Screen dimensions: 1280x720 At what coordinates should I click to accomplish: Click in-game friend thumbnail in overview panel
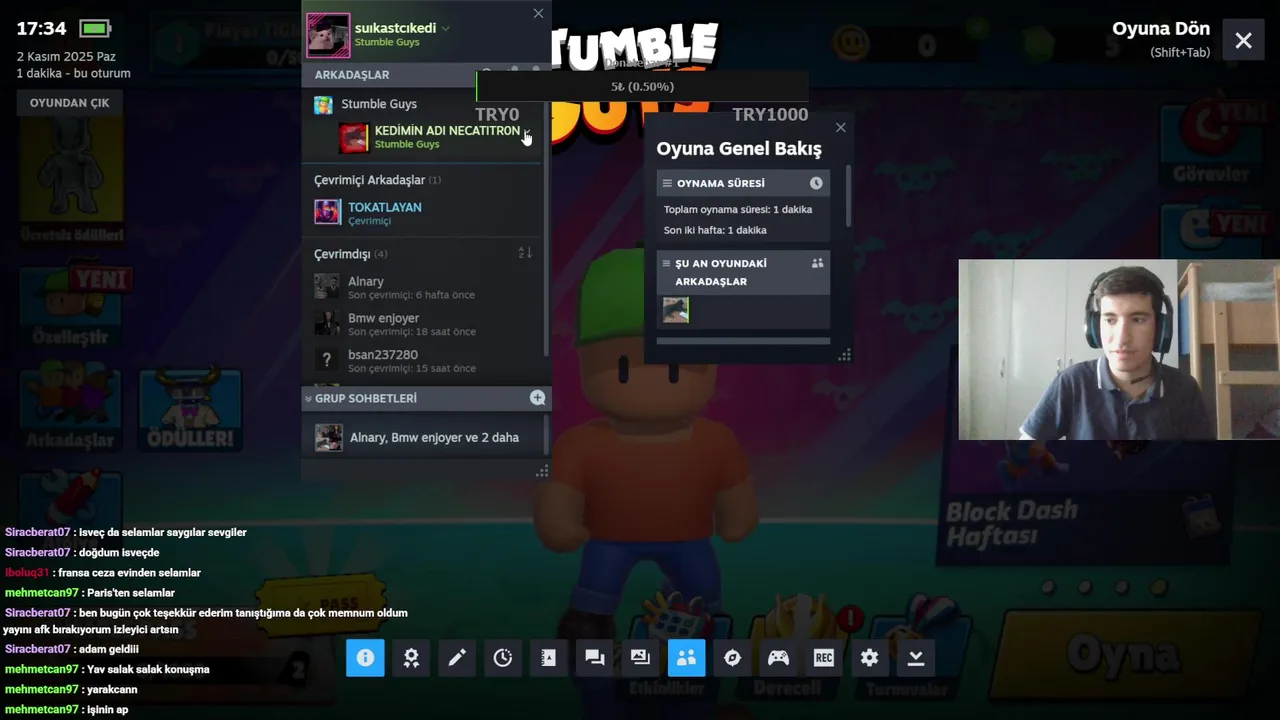click(x=676, y=310)
